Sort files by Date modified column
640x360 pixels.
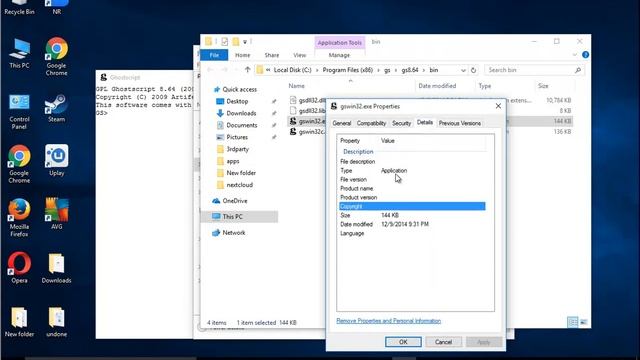tap(437, 86)
